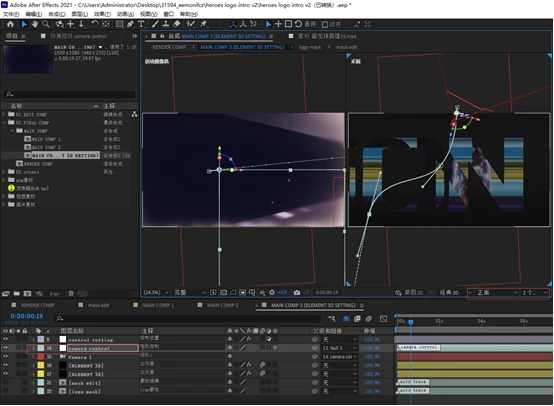This screenshot has height=406, width=554.
Task: Open the 3D view dropdown in viewer footer
Action: (x=493, y=293)
